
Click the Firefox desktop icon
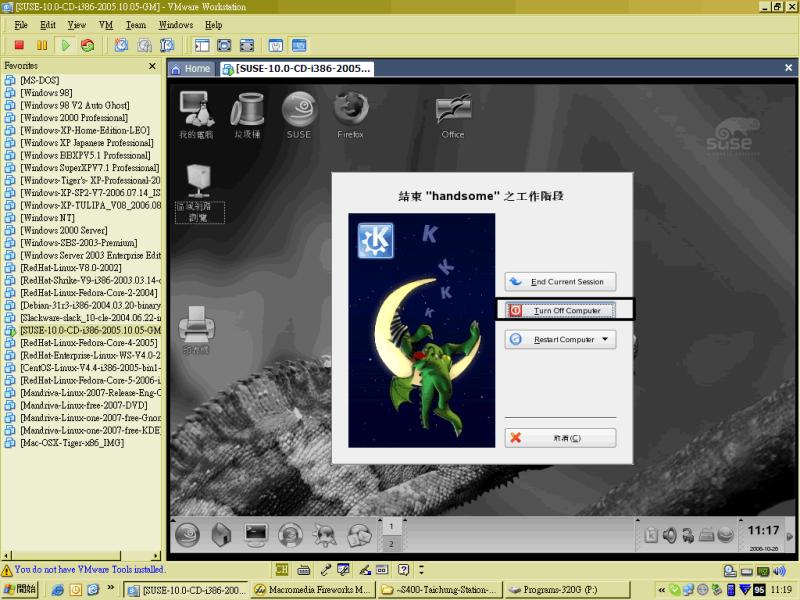pyautogui.click(x=351, y=115)
